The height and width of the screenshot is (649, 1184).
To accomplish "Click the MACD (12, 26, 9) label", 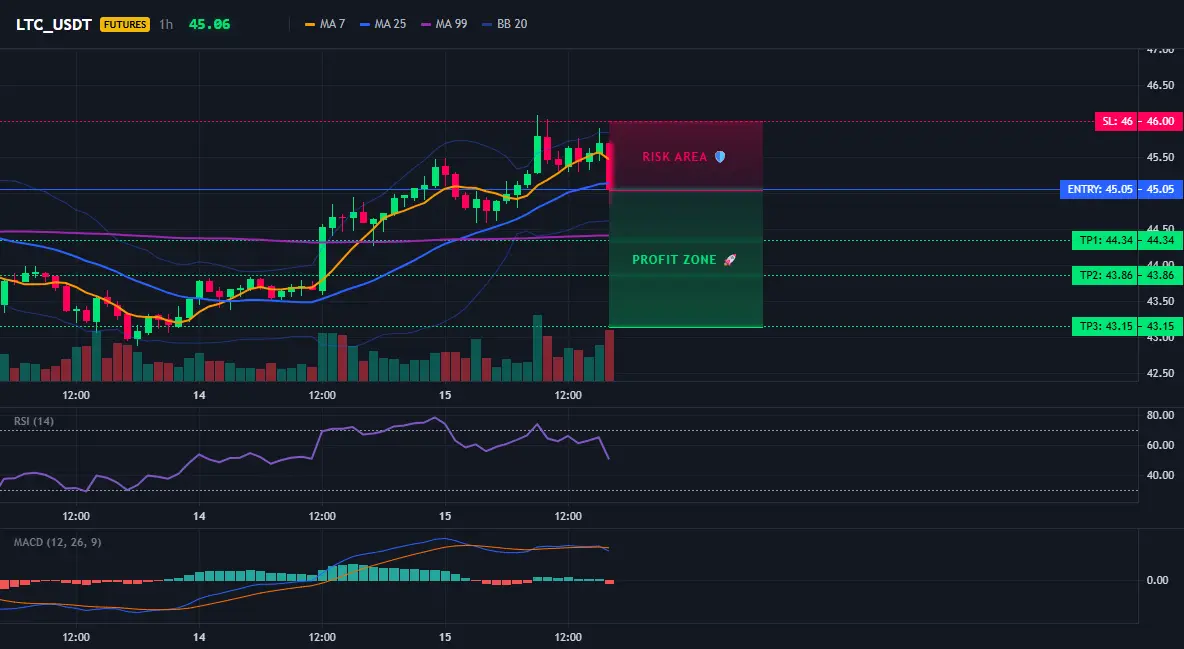I will pyautogui.click(x=57, y=542).
